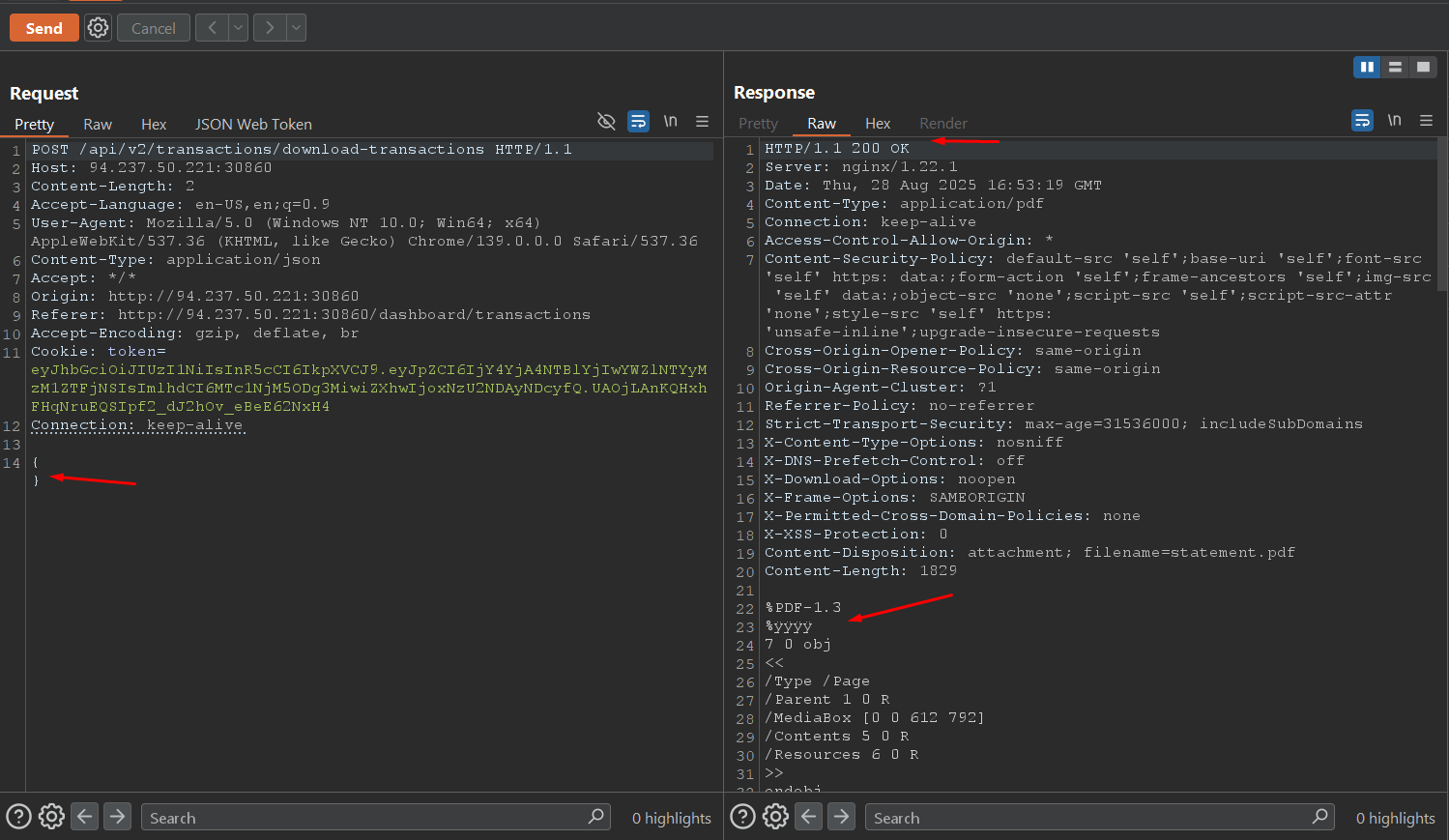The height and width of the screenshot is (840, 1449).
Task: Open the JSON Web Token tab
Action: pos(253,124)
